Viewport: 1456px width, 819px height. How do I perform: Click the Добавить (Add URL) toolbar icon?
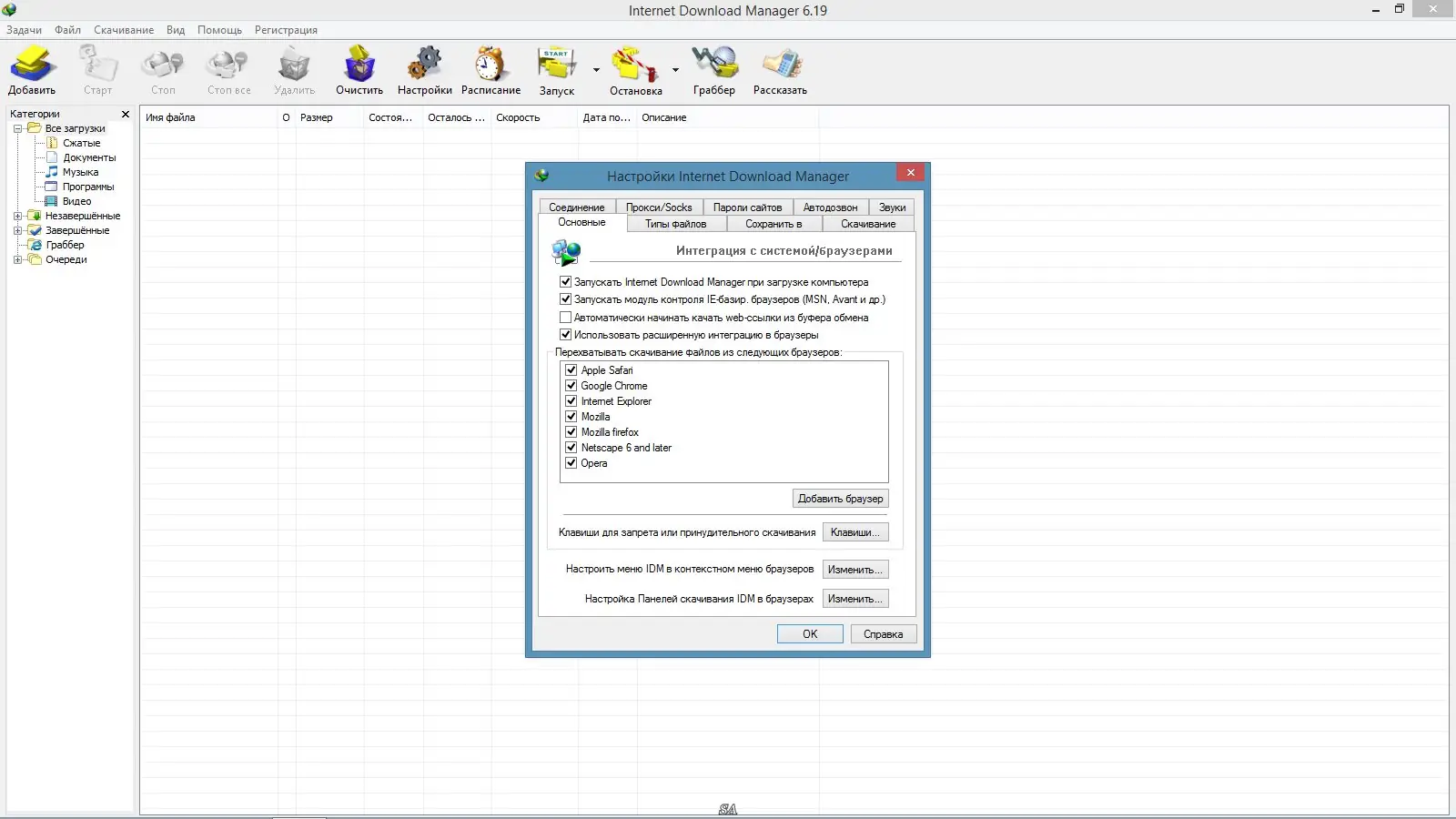(32, 68)
